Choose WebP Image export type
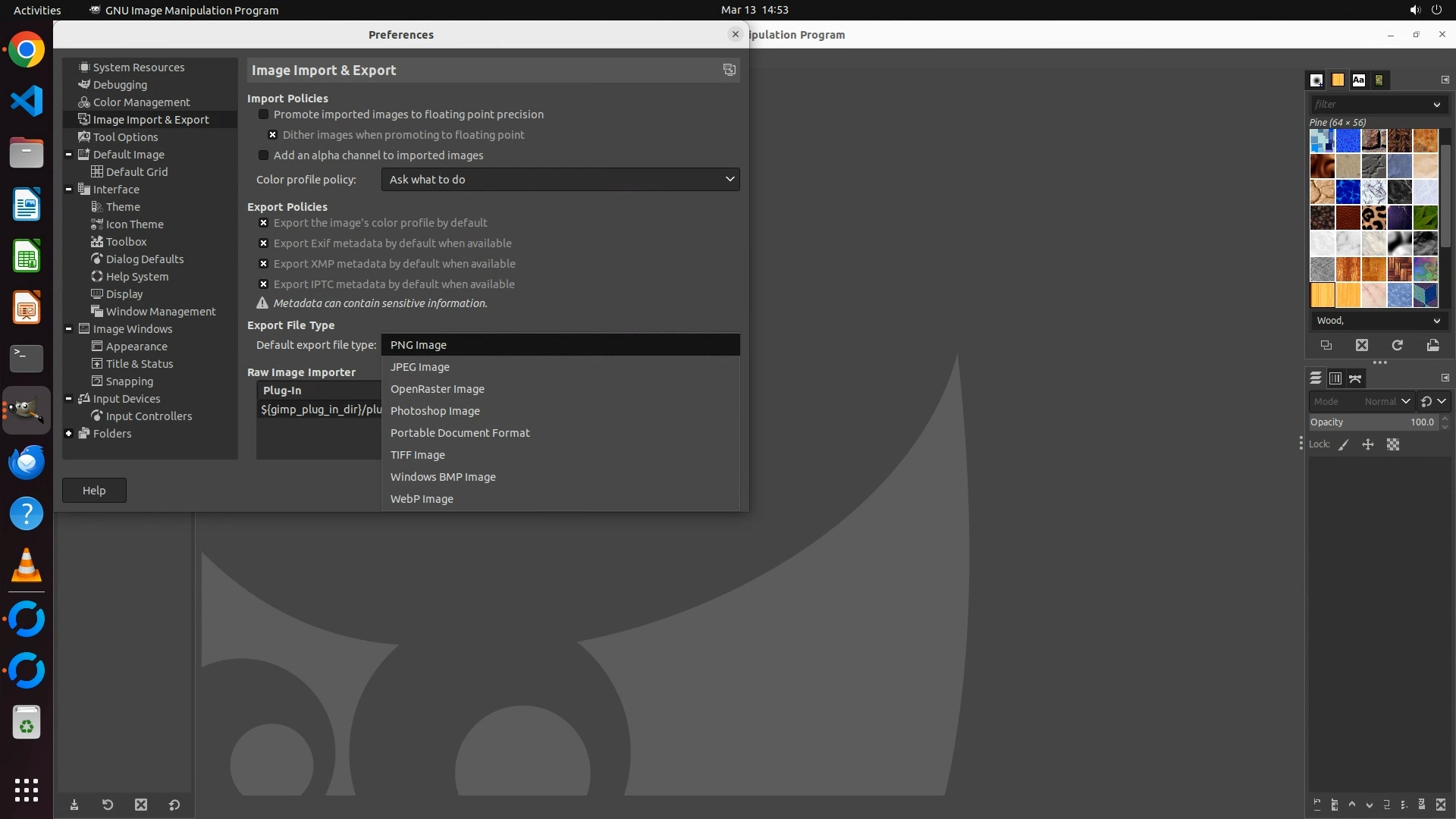Image resolution: width=1456 pixels, height=819 pixels. click(x=422, y=499)
